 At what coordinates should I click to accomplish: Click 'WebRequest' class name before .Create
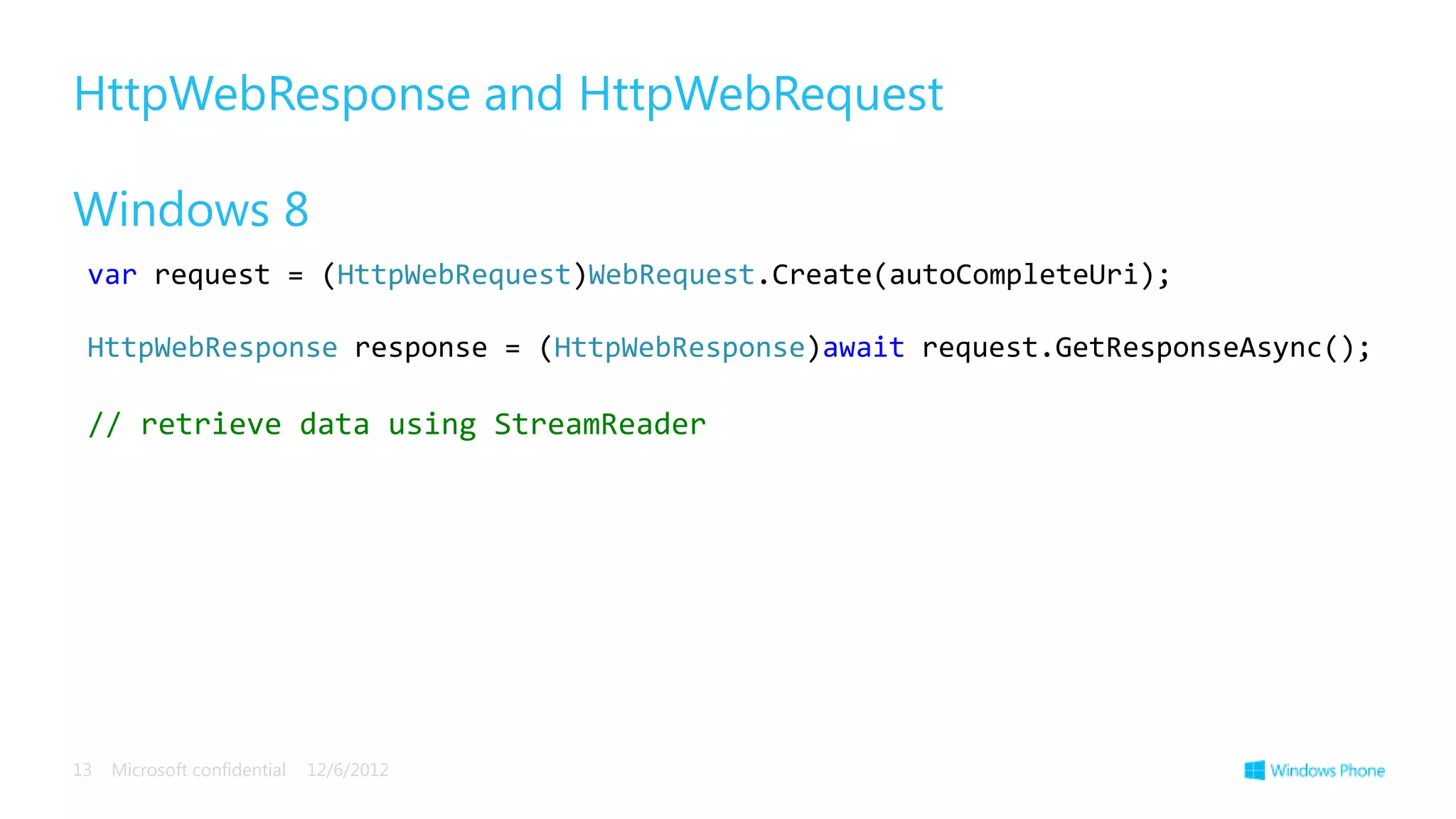coord(671,275)
